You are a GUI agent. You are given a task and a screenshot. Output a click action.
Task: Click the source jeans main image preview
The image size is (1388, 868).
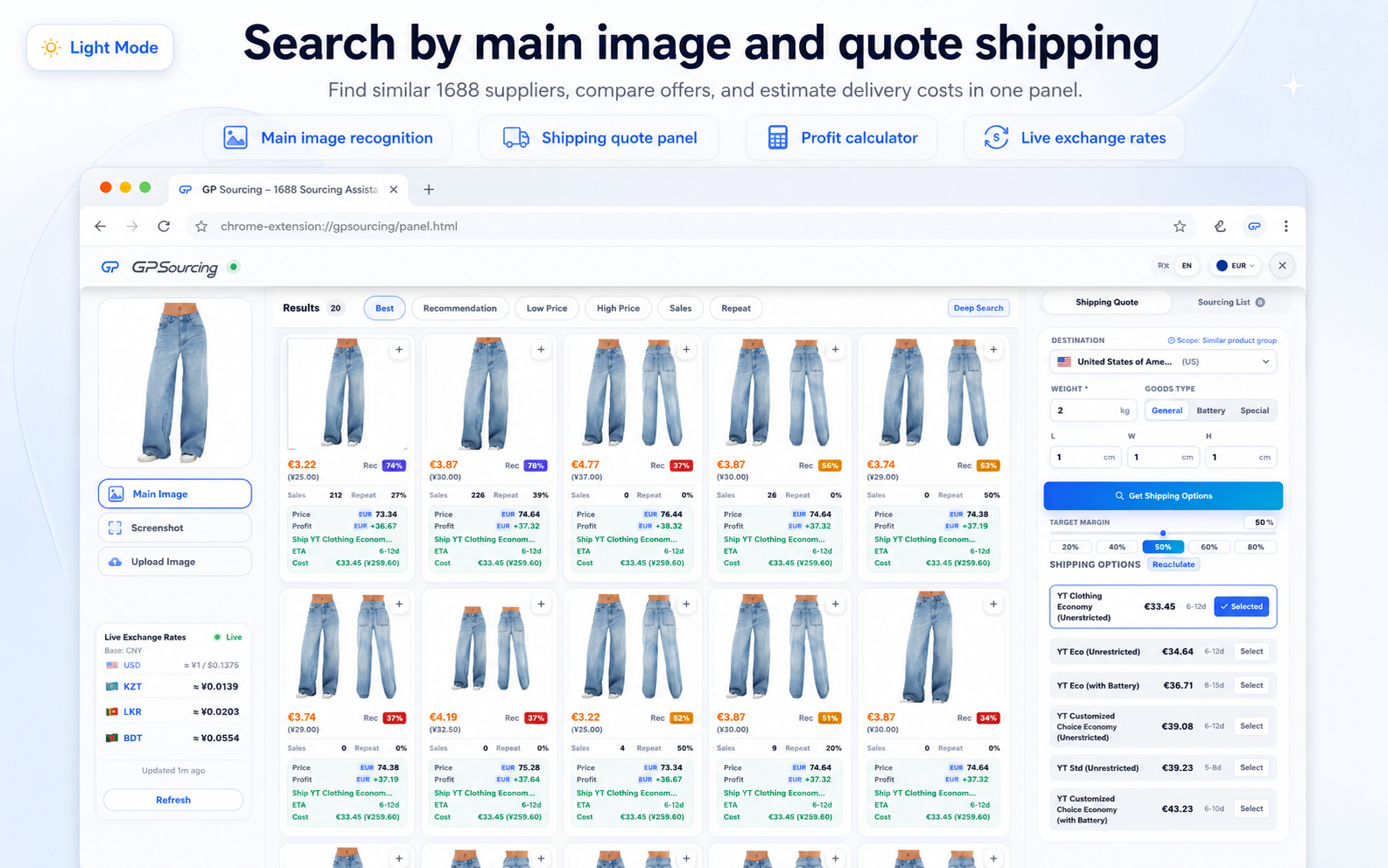coord(175,382)
